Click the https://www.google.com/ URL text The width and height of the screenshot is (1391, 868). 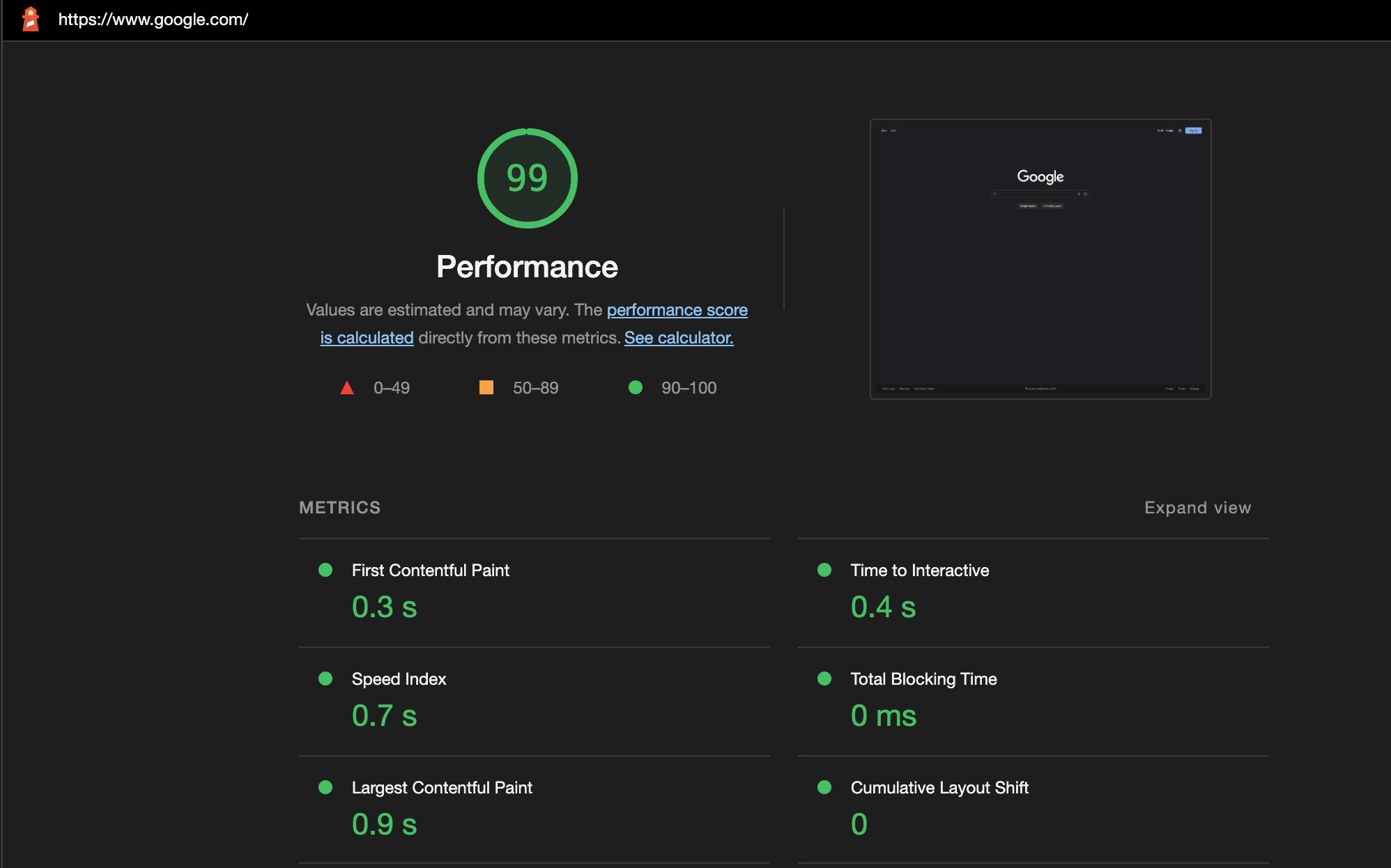click(153, 20)
